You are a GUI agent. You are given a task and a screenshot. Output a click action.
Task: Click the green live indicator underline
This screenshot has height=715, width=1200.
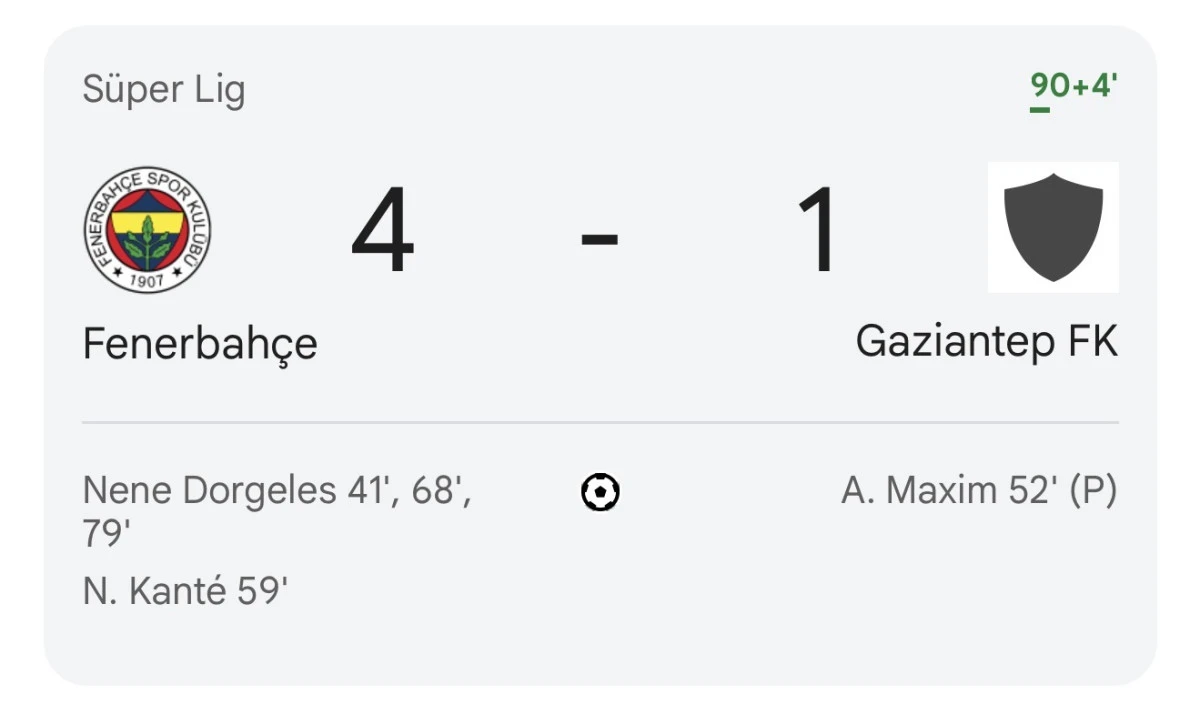(1040, 109)
